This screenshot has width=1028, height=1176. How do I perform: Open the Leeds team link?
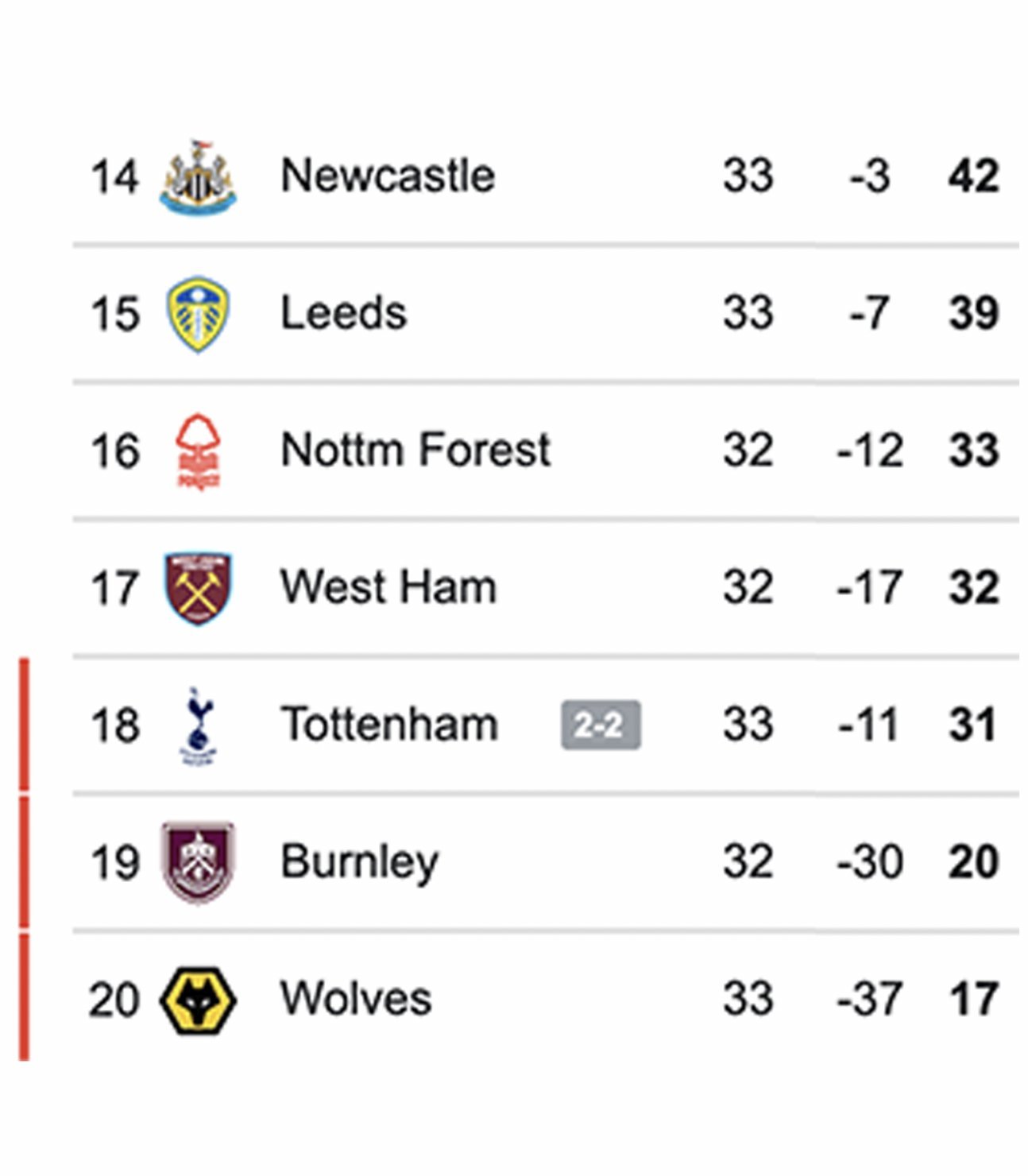tap(343, 312)
